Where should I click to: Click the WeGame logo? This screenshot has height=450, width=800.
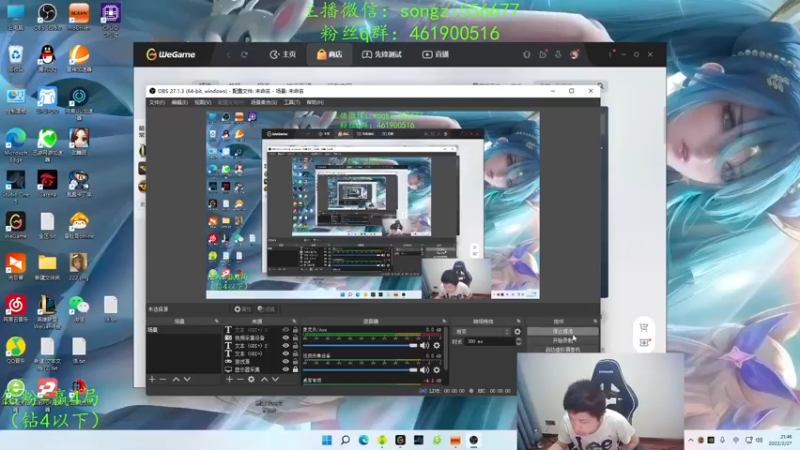[x=171, y=54]
